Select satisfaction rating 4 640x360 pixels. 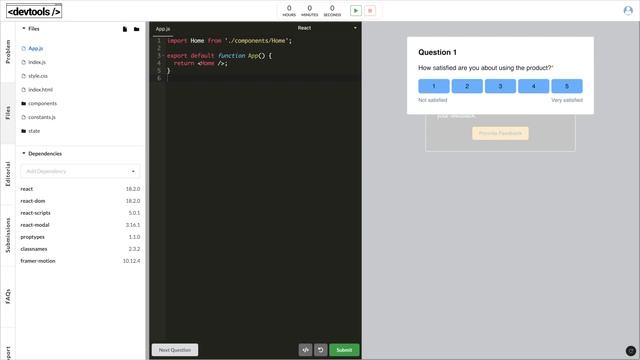coord(533,86)
